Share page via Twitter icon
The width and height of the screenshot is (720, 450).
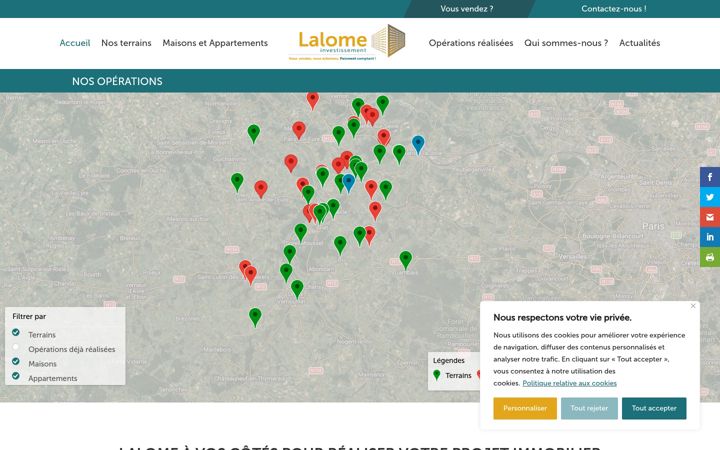click(x=710, y=197)
